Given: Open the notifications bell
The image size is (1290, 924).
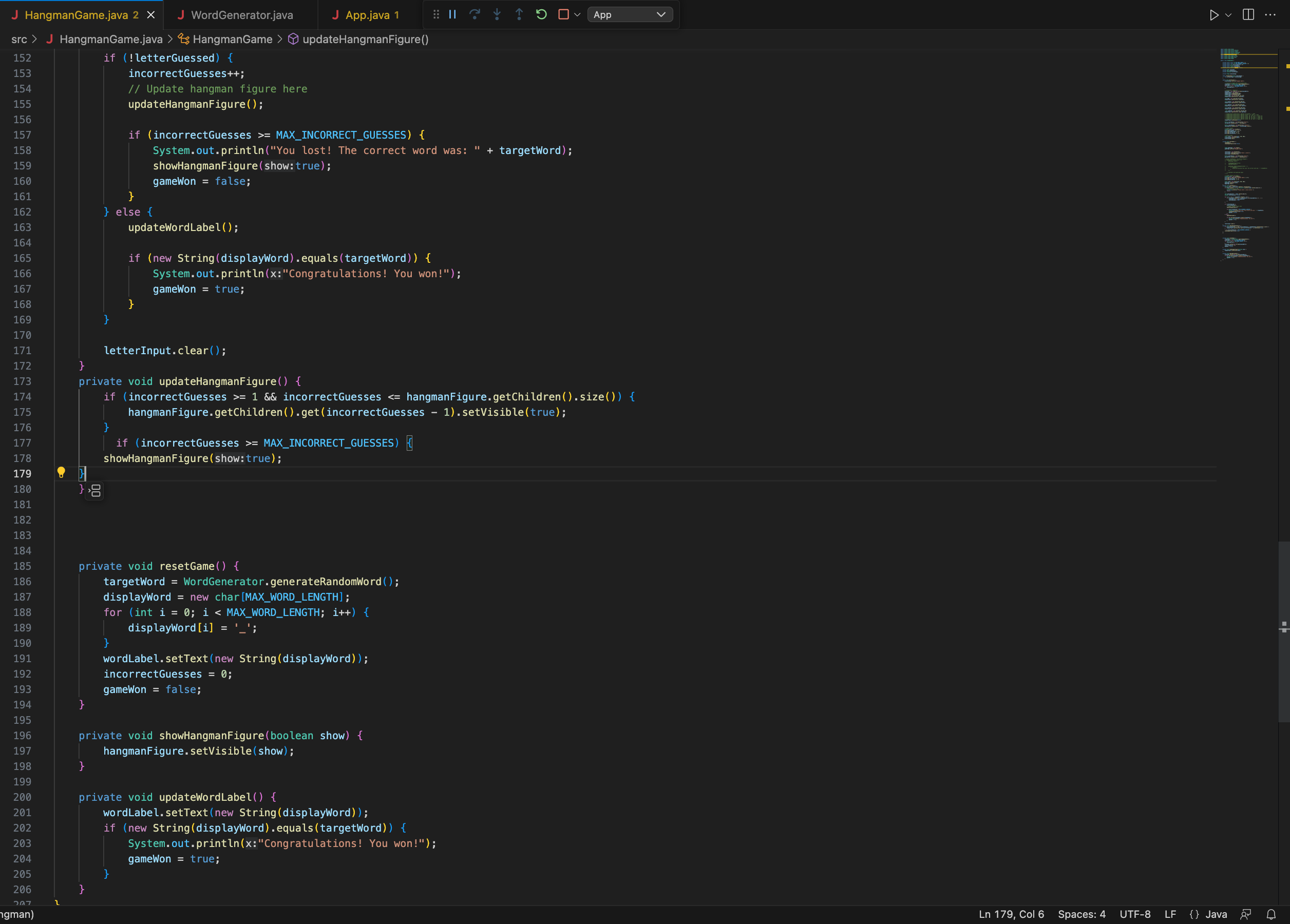Looking at the screenshot, I should [x=1270, y=914].
